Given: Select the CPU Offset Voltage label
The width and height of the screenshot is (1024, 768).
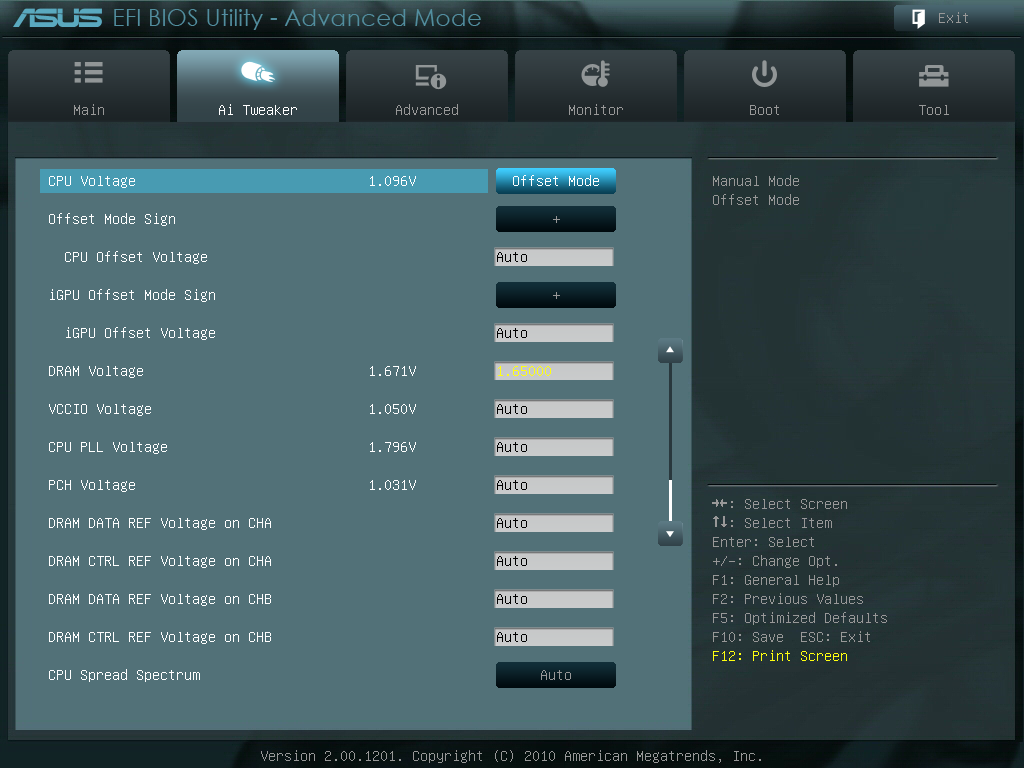Looking at the screenshot, I should 136,257.
